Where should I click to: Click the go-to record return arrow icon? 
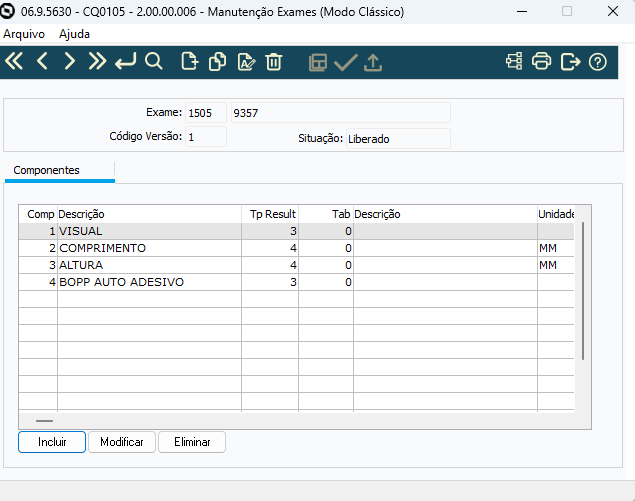[x=126, y=62]
